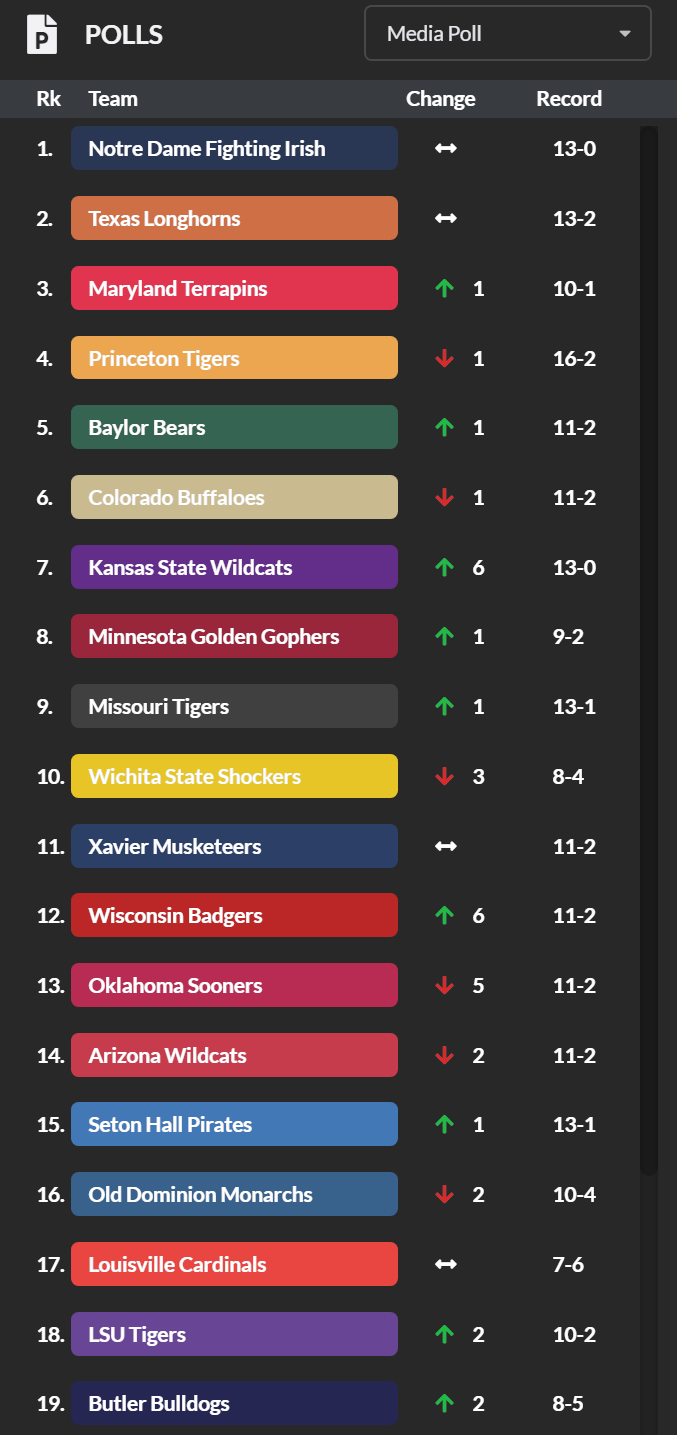Click the no-change arrow for Louisville Cardinals

coord(445,1264)
